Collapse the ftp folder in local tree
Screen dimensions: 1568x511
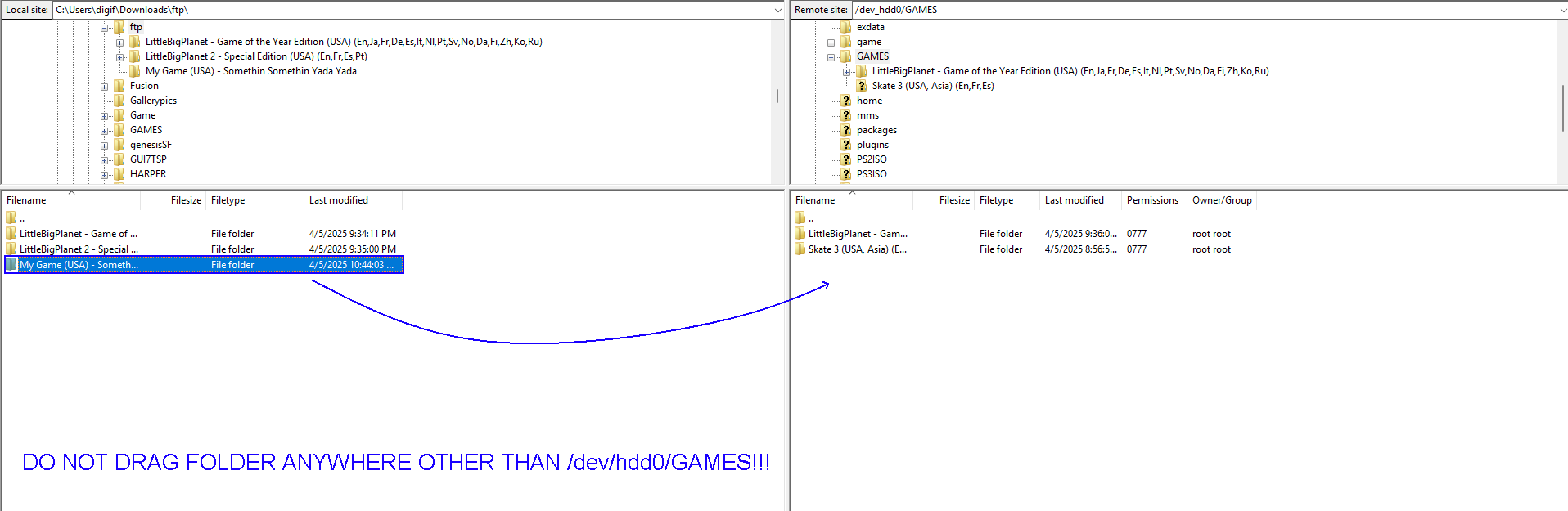[105, 28]
